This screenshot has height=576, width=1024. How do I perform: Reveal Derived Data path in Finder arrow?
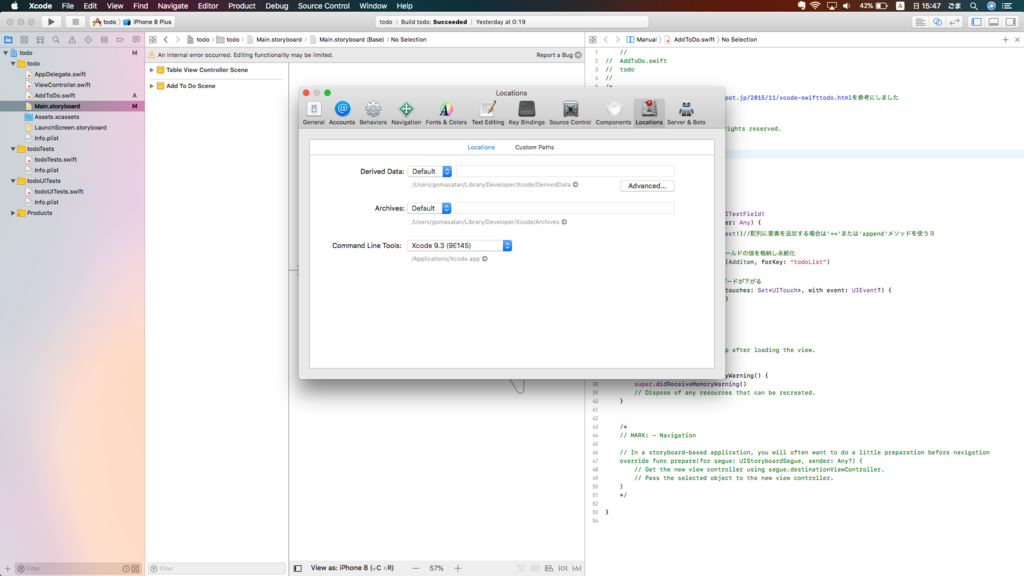click(575, 185)
